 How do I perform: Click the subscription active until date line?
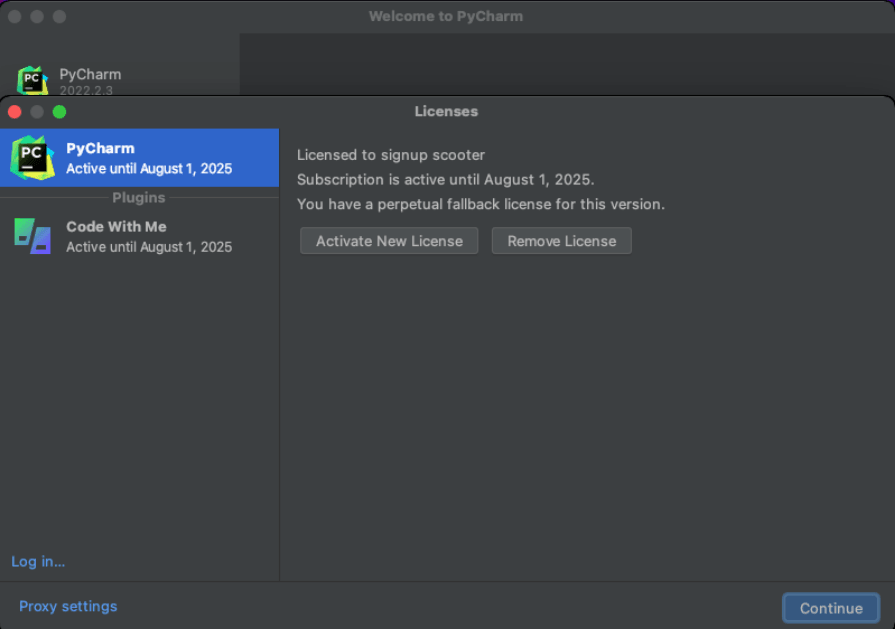(x=445, y=180)
